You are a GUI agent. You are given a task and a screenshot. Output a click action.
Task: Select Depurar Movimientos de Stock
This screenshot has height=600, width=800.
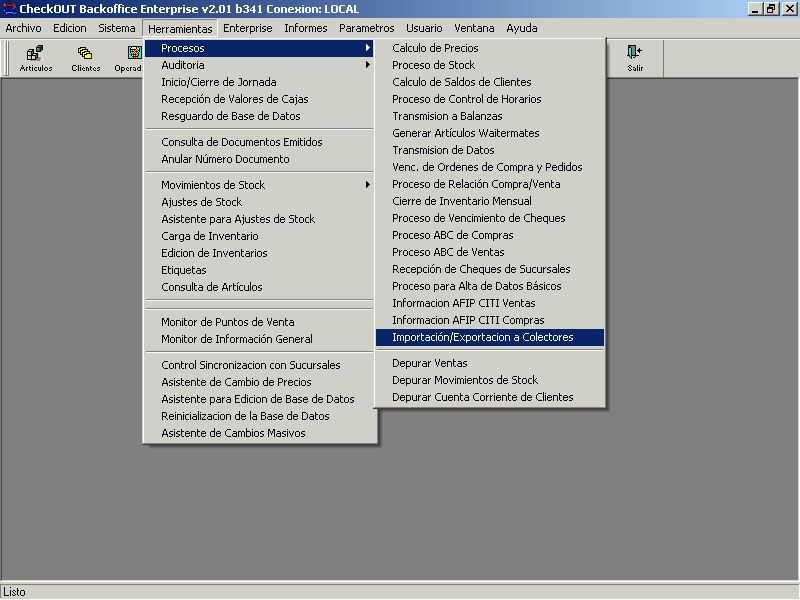490,380
